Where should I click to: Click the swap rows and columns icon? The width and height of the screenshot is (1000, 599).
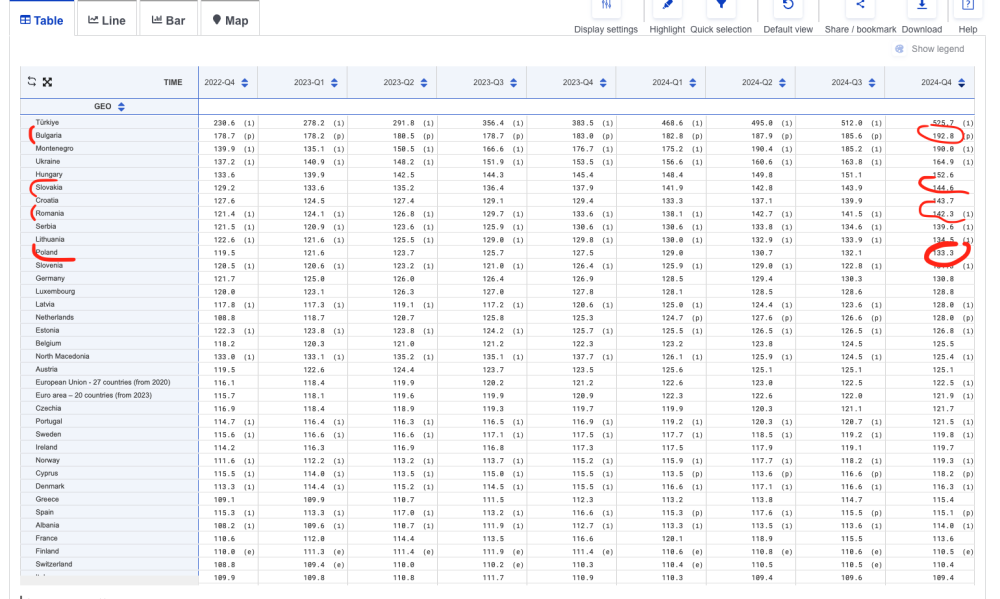32,82
